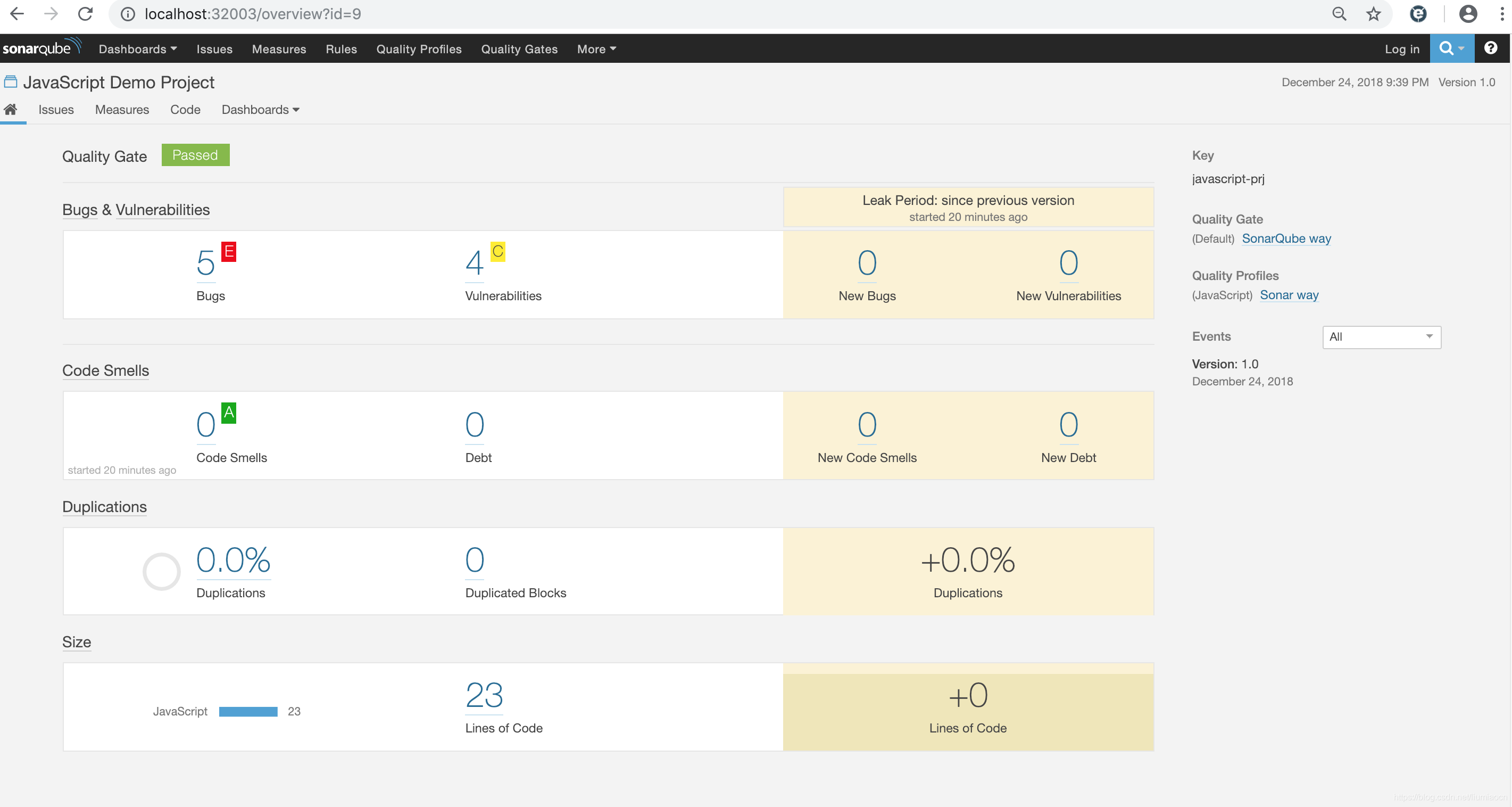Click the red E bugs rating badge
Viewport: 1512px width, 807px height.
228,251
